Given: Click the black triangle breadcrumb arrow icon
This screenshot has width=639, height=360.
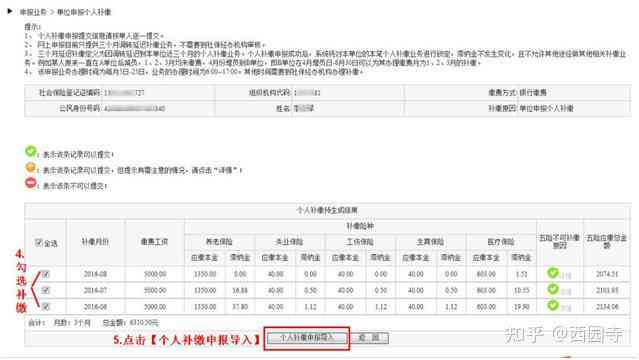Looking at the screenshot, I should click(x=10, y=11).
